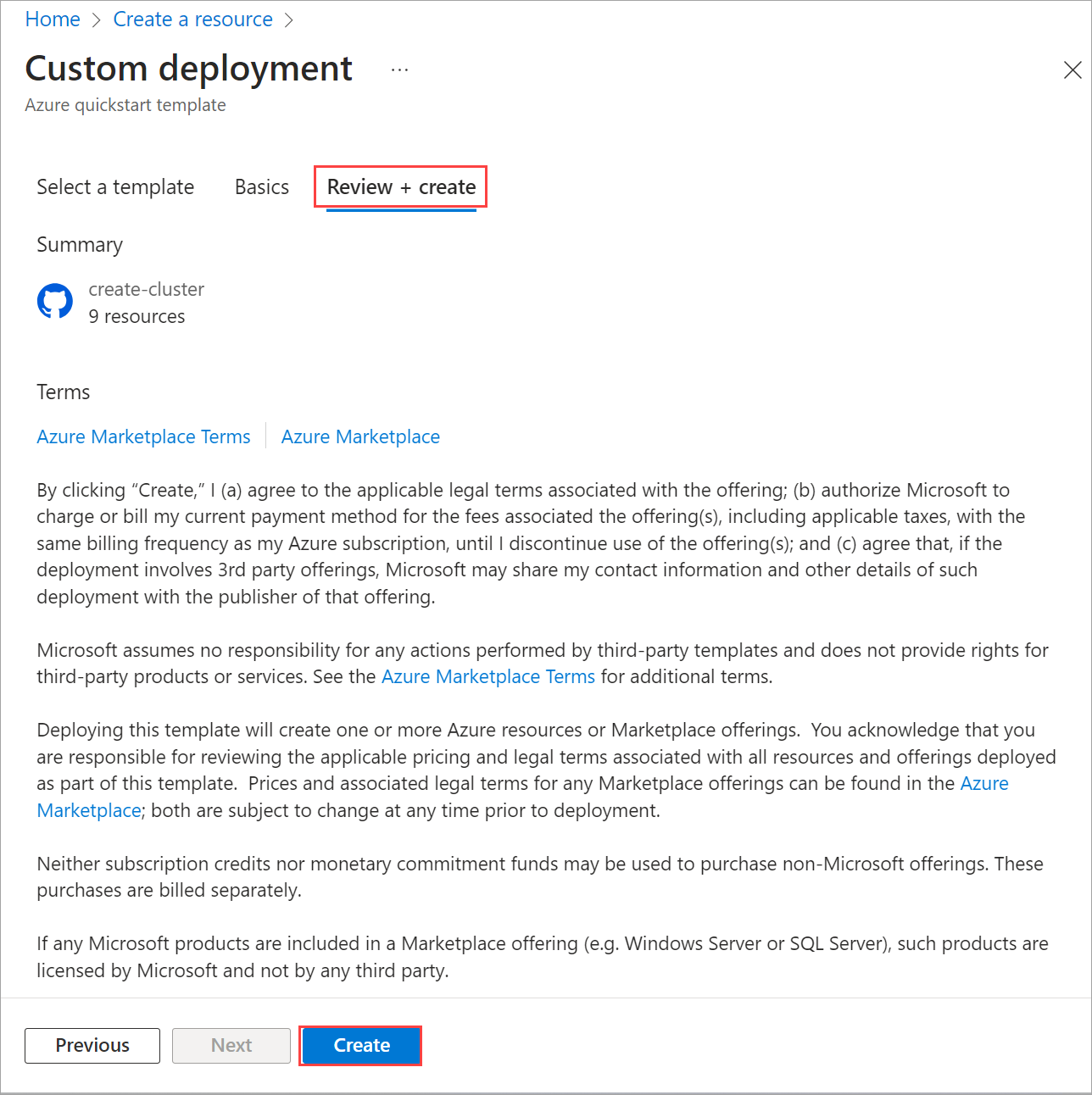Open the Basics tab
The image size is (1092, 1095).
point(262,187)
